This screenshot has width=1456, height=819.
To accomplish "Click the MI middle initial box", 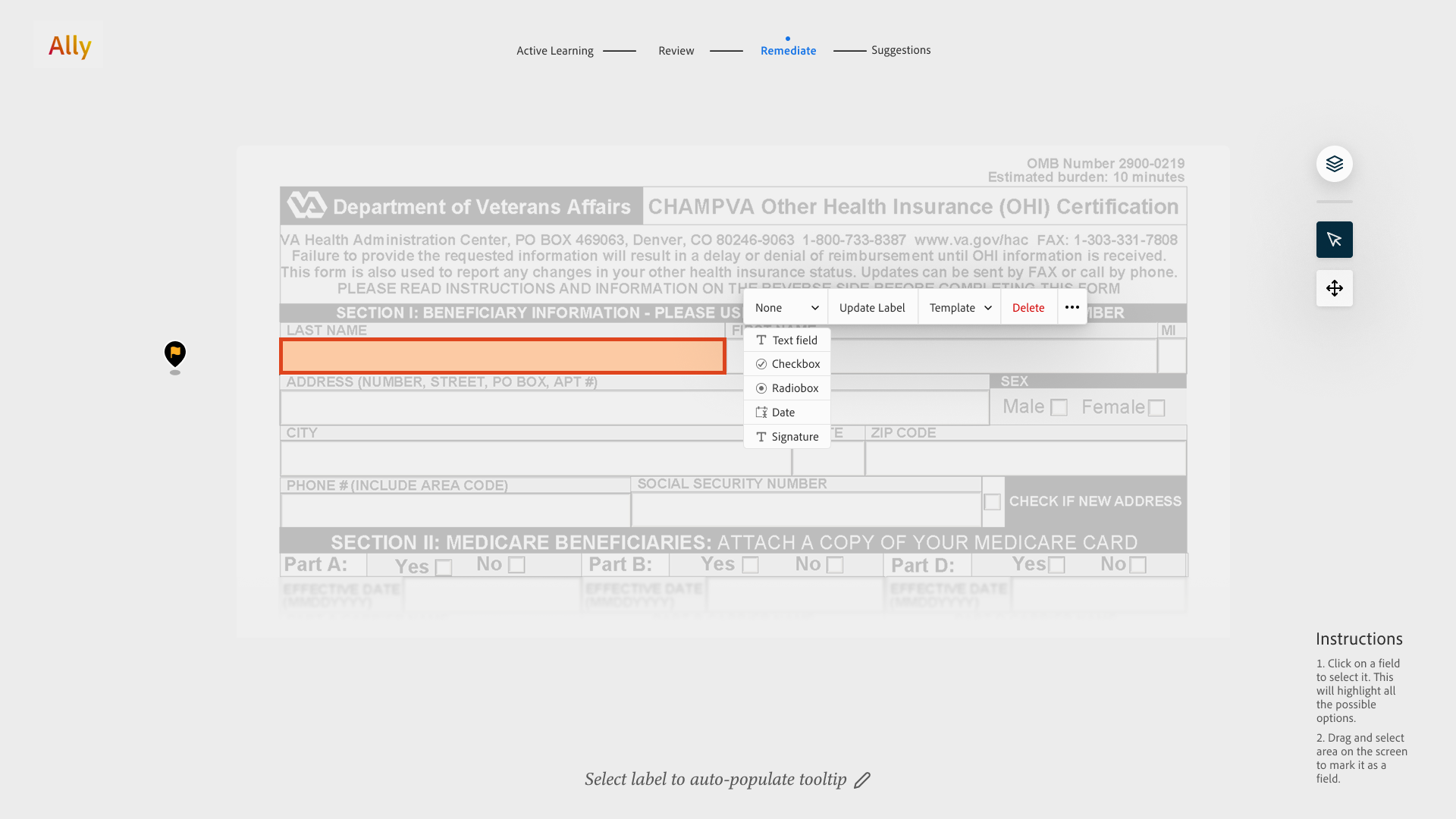I will 1172,356.
